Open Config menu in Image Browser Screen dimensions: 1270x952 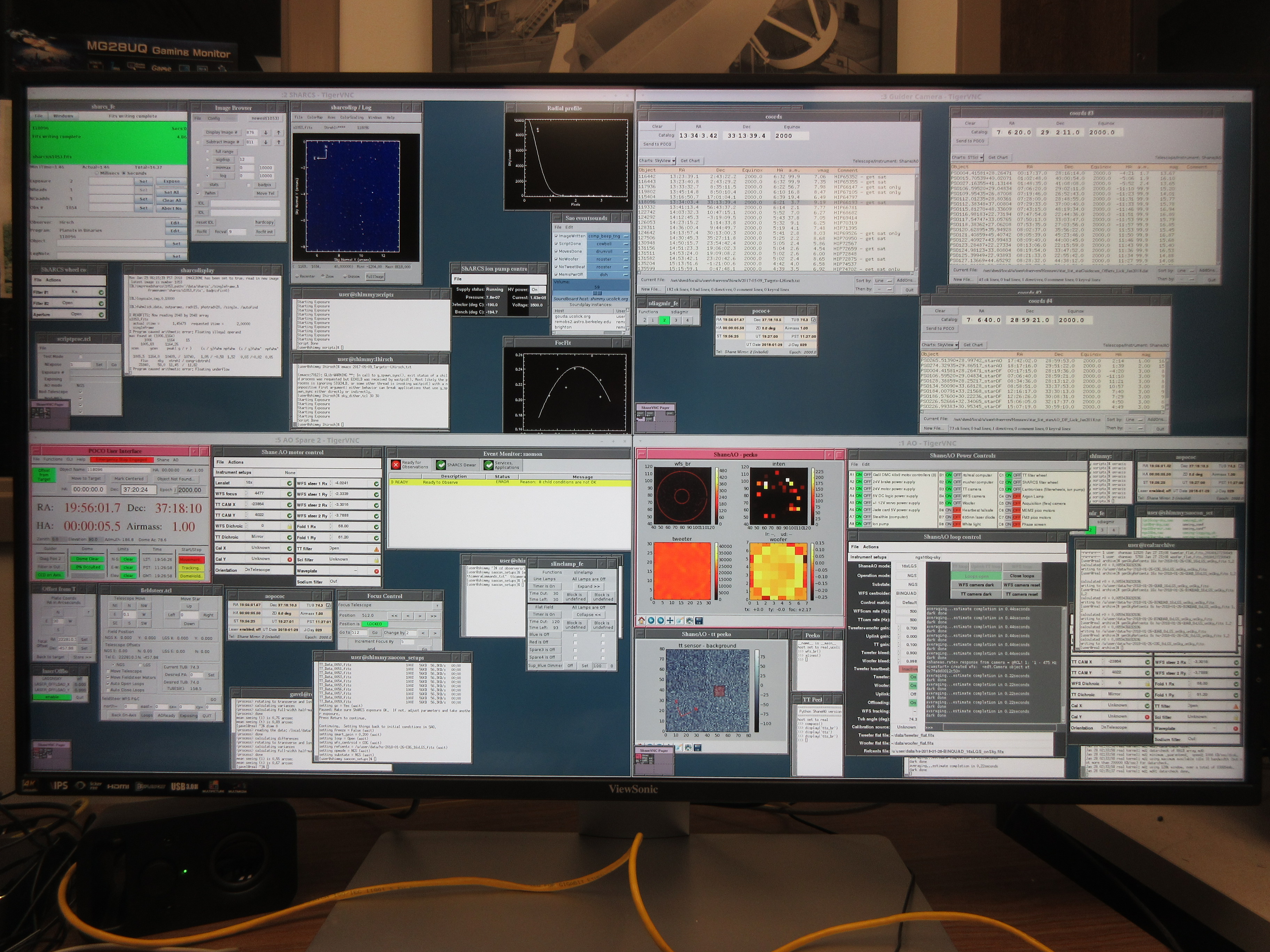click(213, 118)
